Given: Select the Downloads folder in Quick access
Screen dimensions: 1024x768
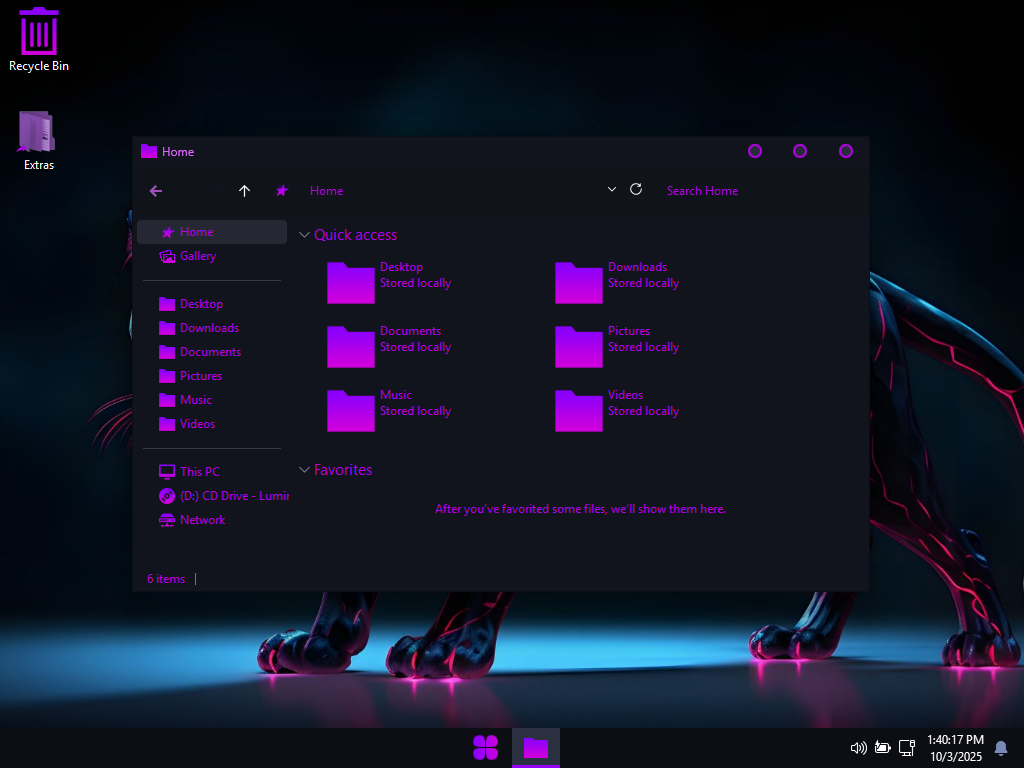Looking at the screenshot, I should tap(617, 282).
